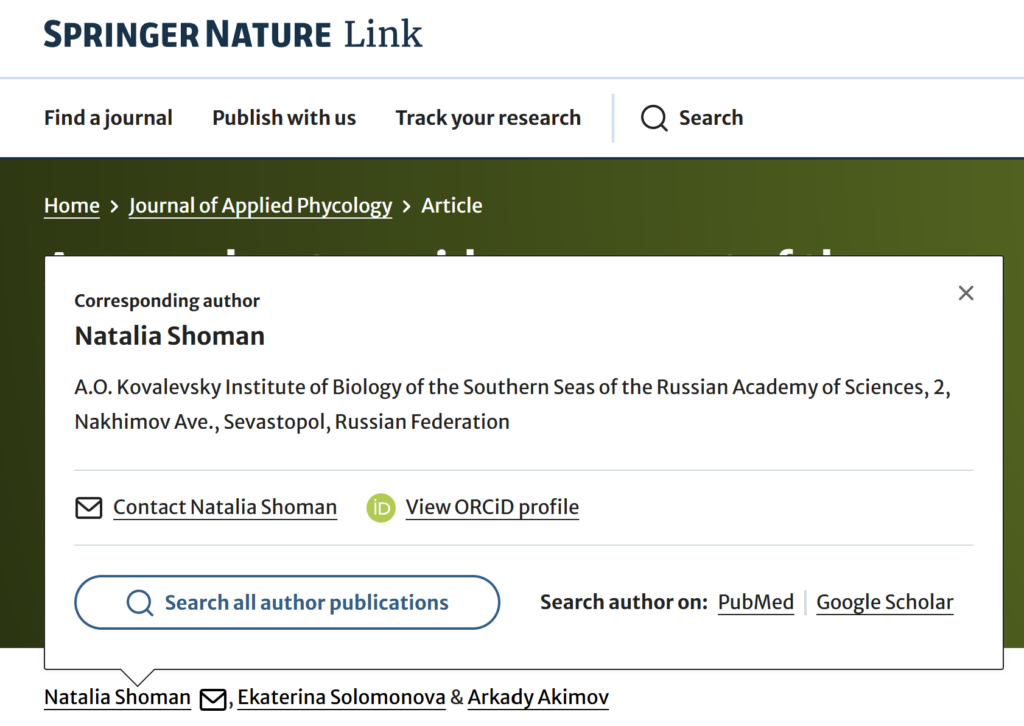The image size is (1024, 726).
Task: Search author on PubMed
Action: pyautogui.click(x=756, y=602)
